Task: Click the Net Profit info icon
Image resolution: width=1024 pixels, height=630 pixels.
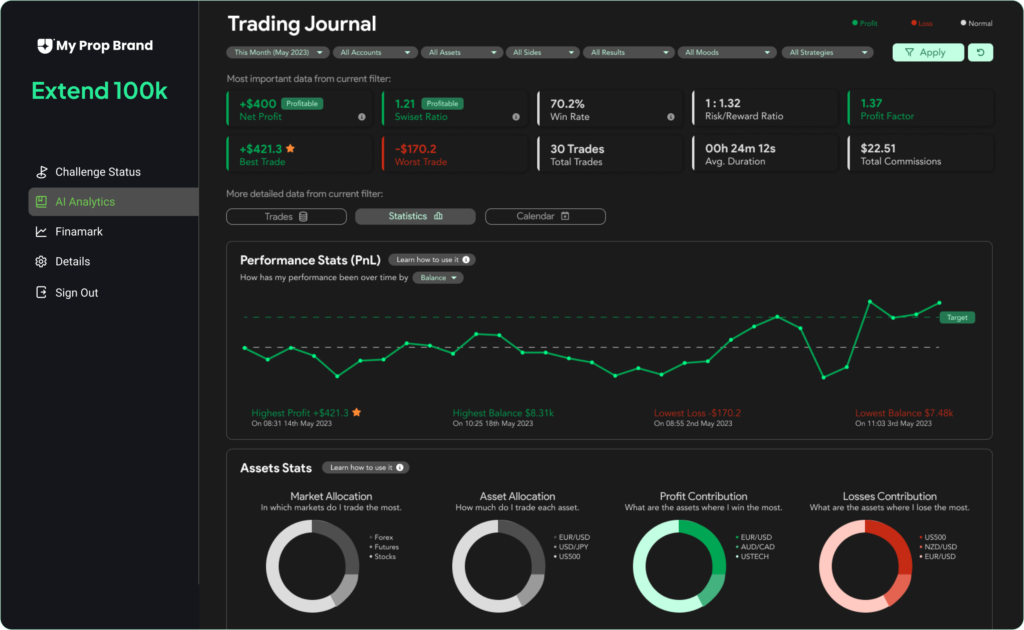Action: click(362, 117)
